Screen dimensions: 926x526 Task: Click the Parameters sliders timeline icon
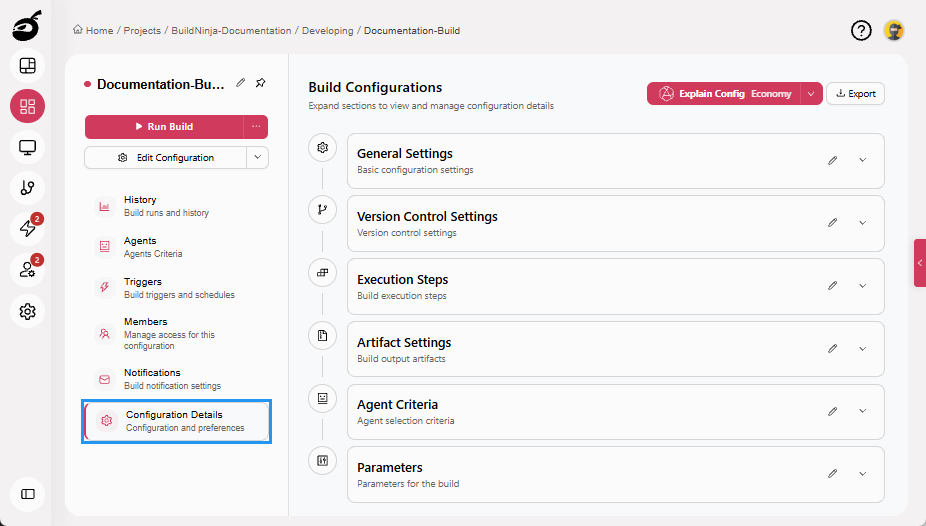pos(322,460)
